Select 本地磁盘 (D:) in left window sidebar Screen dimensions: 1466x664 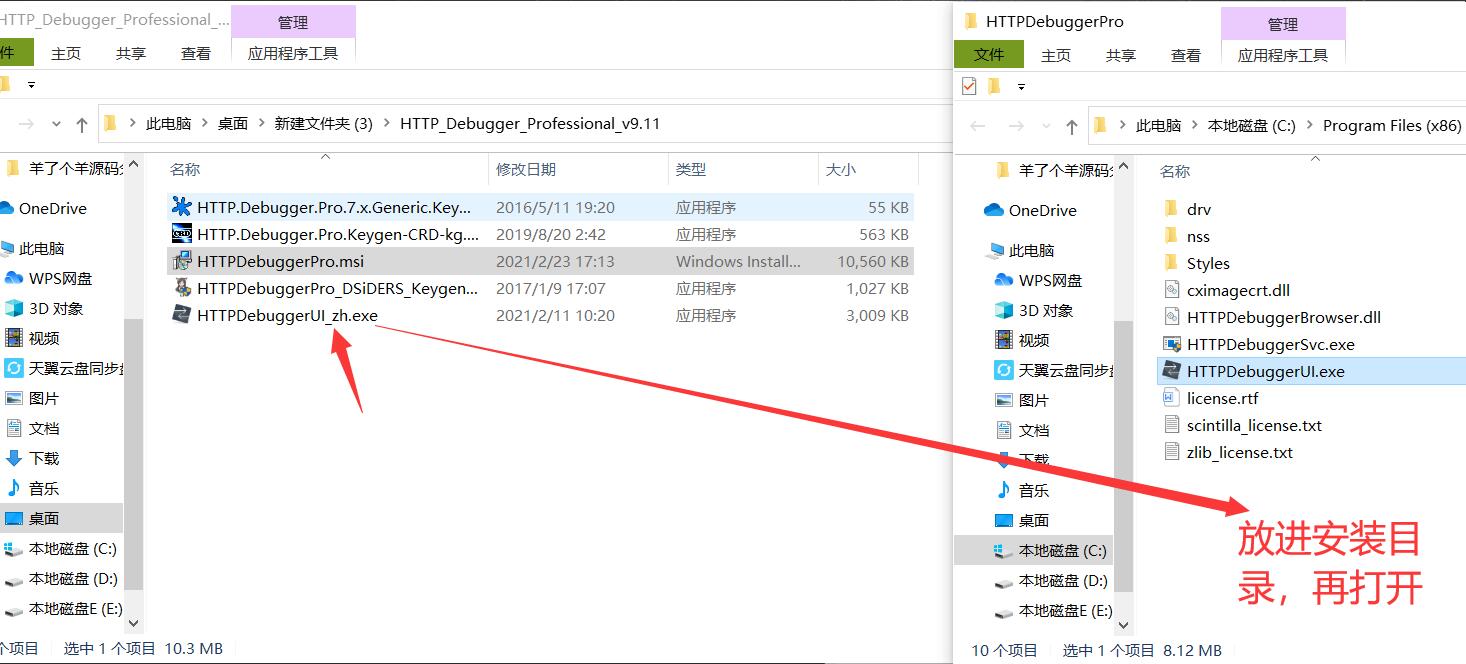pyautogui.click(x=61, y=579)
